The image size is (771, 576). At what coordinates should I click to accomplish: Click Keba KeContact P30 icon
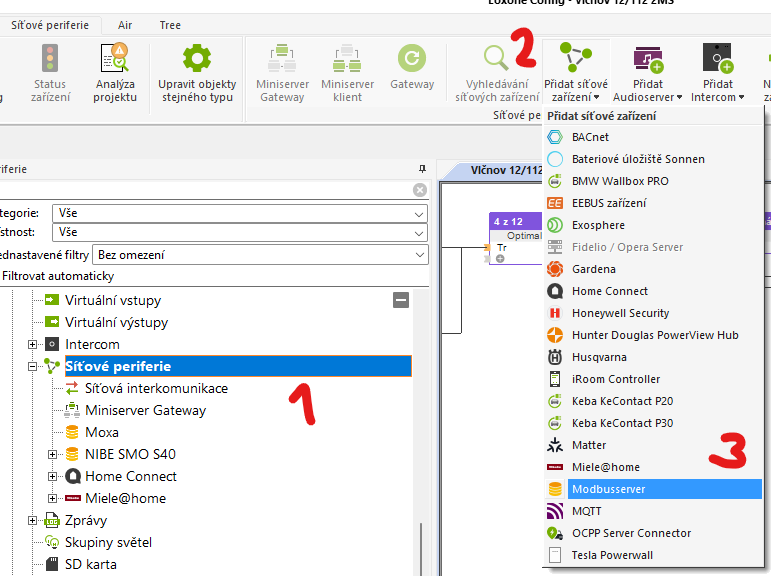[555, 423]
